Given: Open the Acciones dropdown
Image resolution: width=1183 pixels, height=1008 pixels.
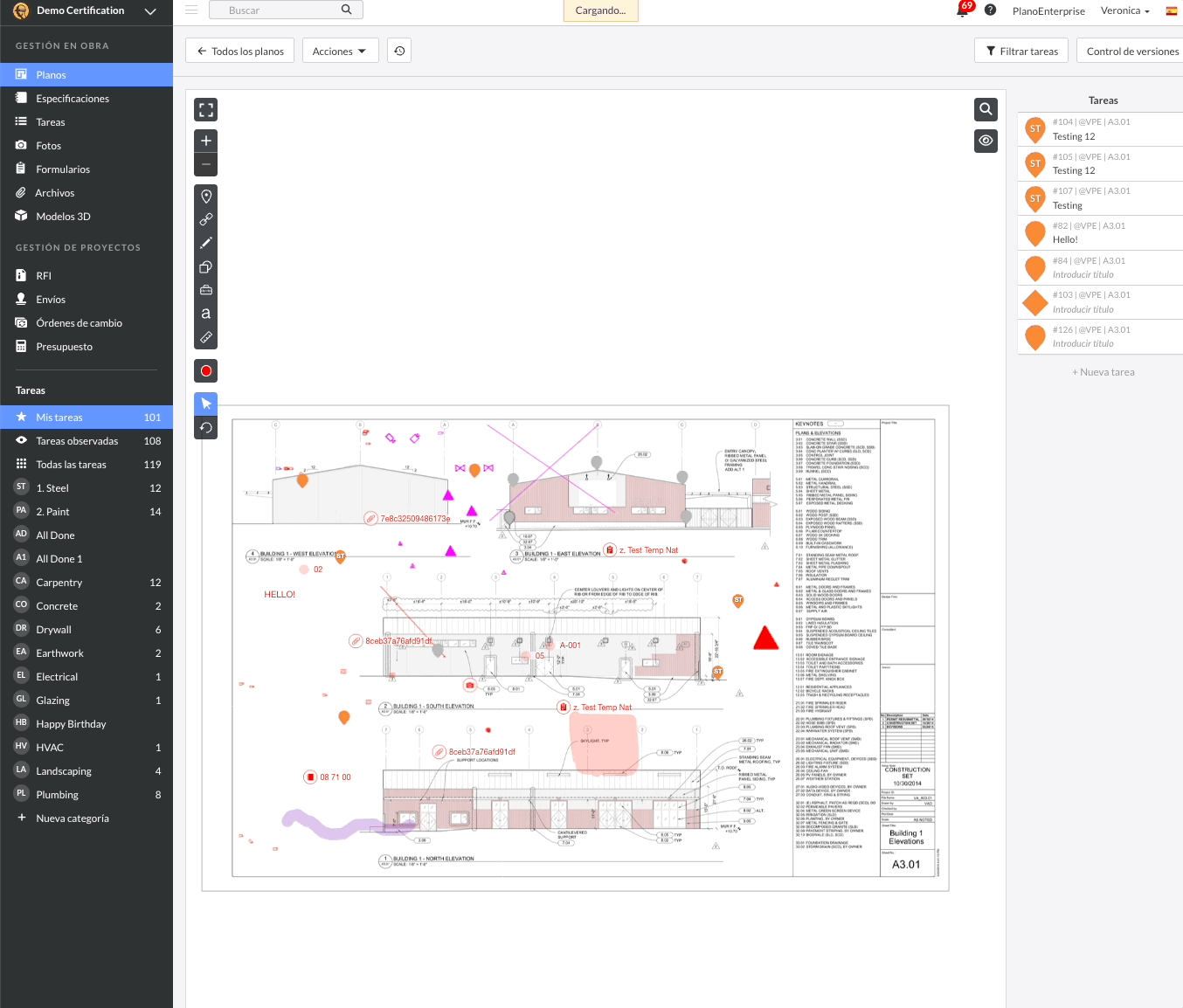Looking at the screenshot, I should [341, 51].
